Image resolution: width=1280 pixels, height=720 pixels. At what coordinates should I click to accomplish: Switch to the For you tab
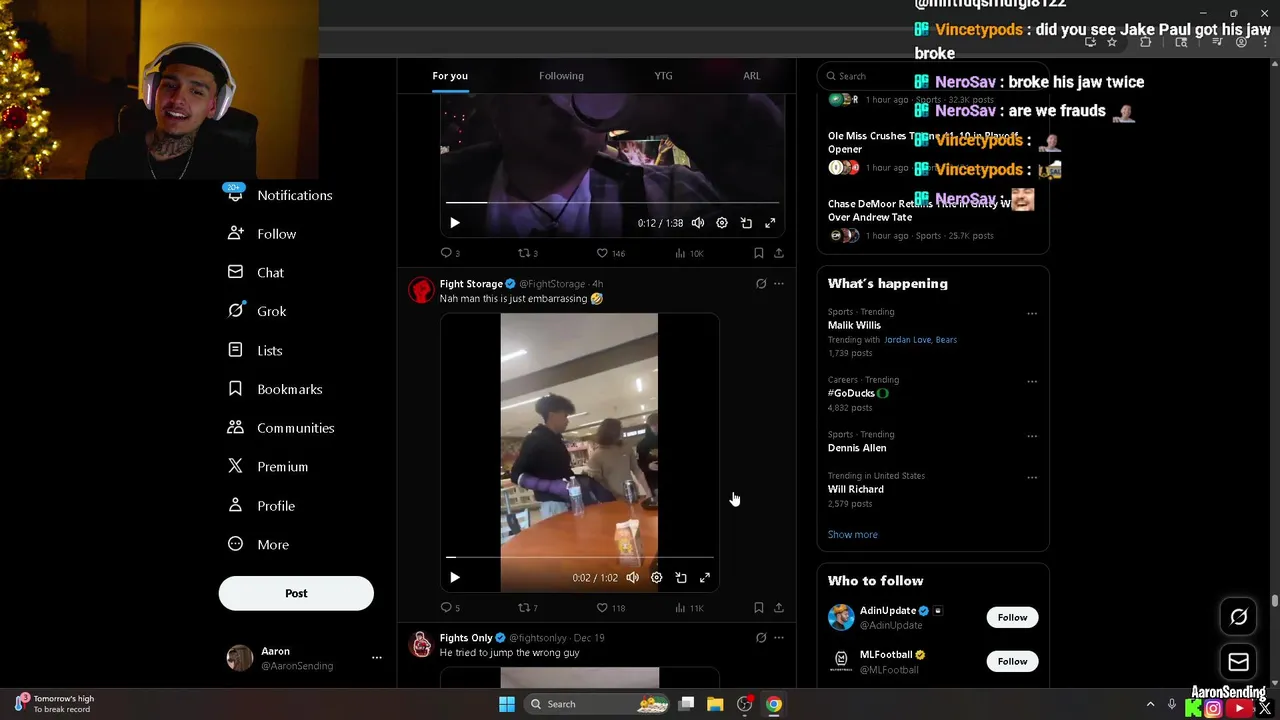(450, 76)
